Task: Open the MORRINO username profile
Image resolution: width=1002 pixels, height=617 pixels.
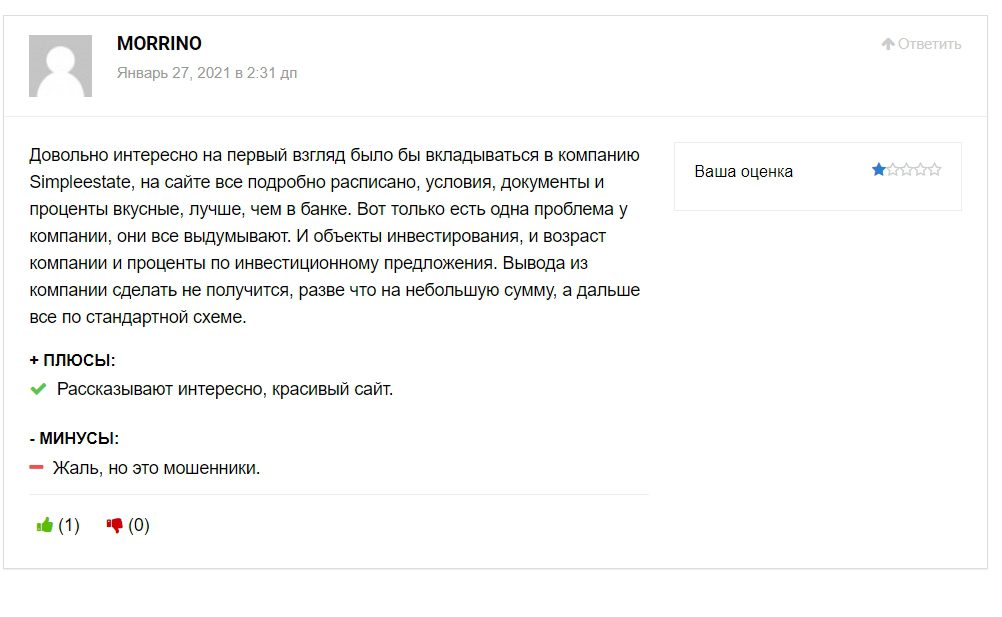Action: 159,44
